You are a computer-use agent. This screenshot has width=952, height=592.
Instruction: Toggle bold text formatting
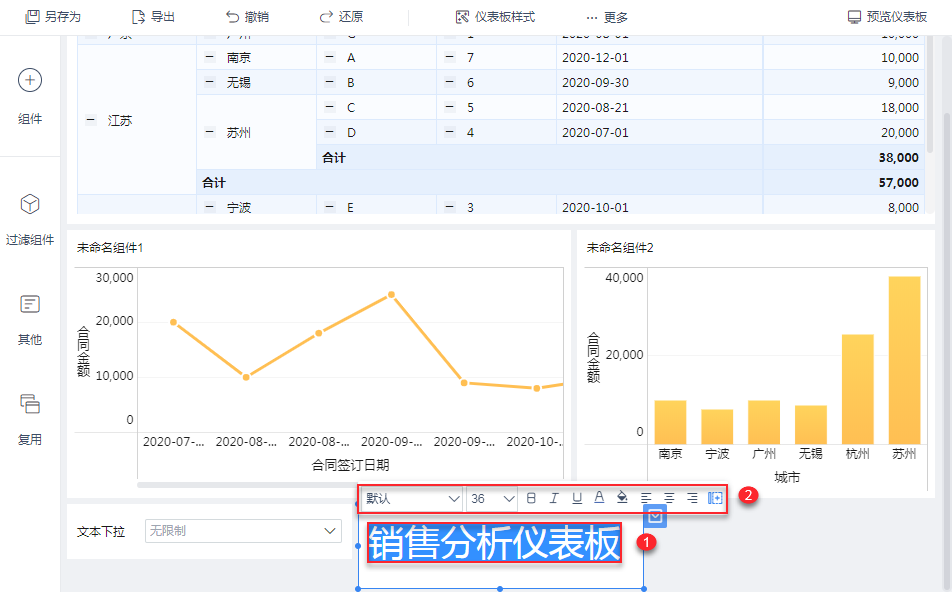(531, 498)
